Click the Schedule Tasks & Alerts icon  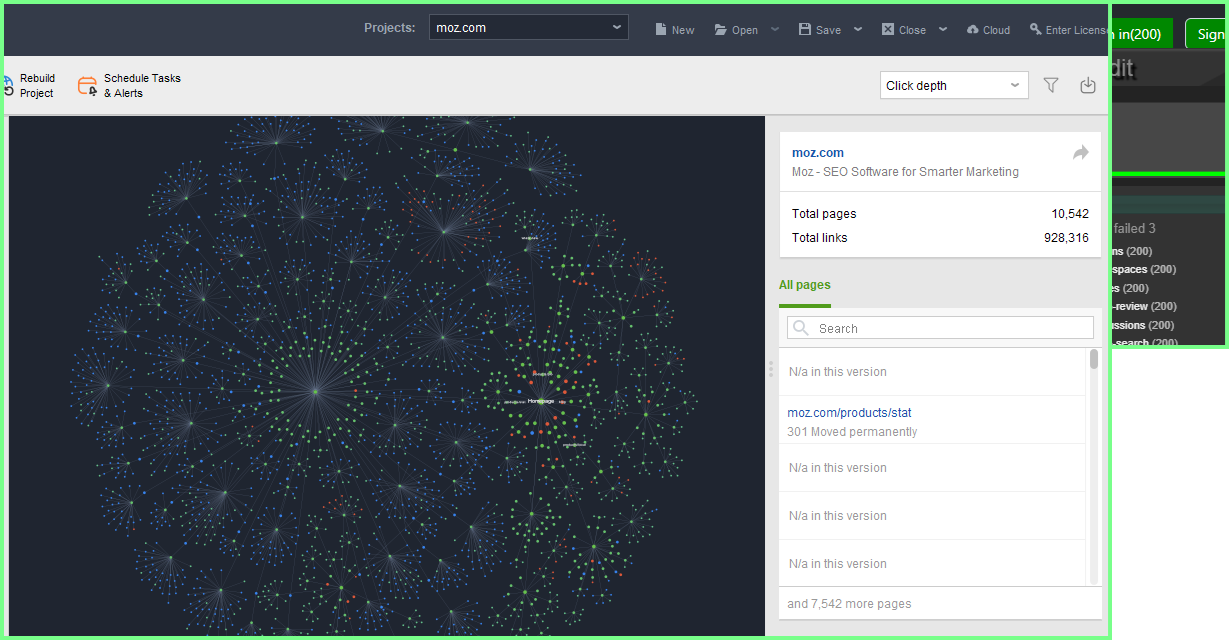coord(88,86)
